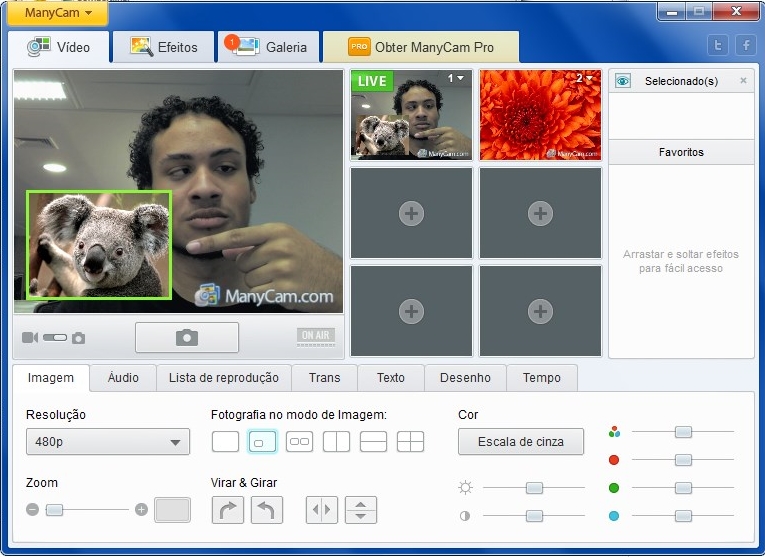765x557 pixels.
Task: Open the Galeria tab
Action: [x=269, y=47]
